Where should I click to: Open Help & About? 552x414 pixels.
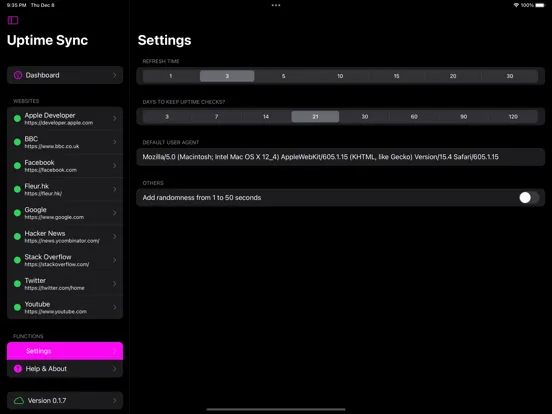pyautogui.click(x=65, y=369)
